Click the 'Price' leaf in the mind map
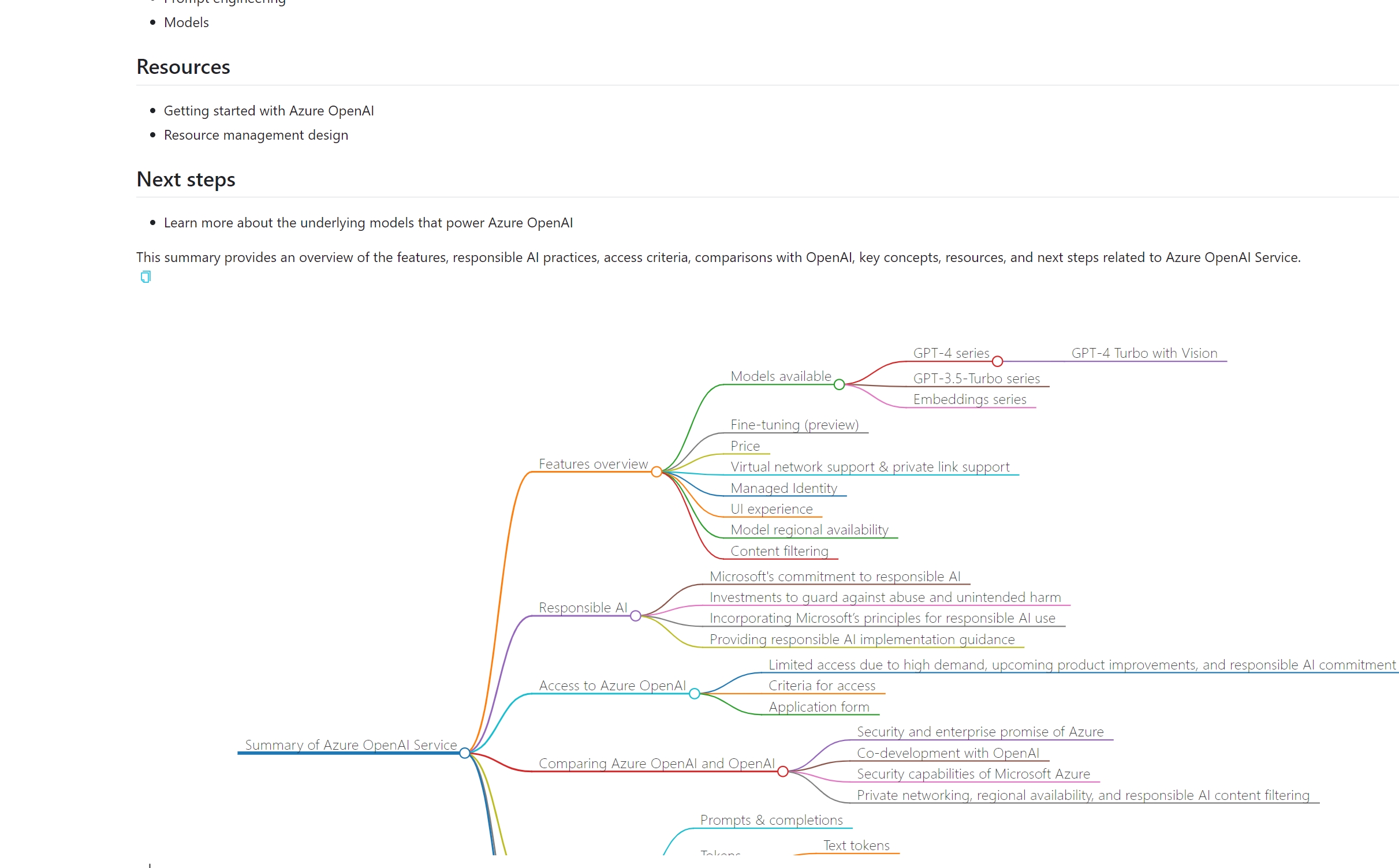 tap(745, 446)
